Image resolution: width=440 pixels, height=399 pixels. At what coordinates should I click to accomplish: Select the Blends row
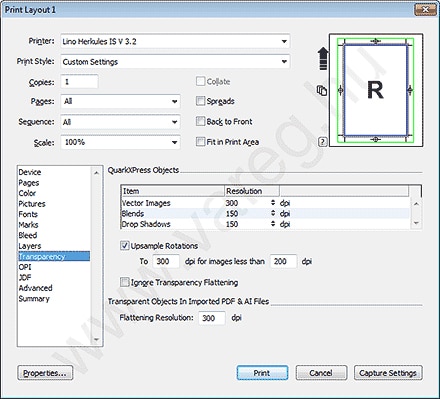(x=265, y=213)
